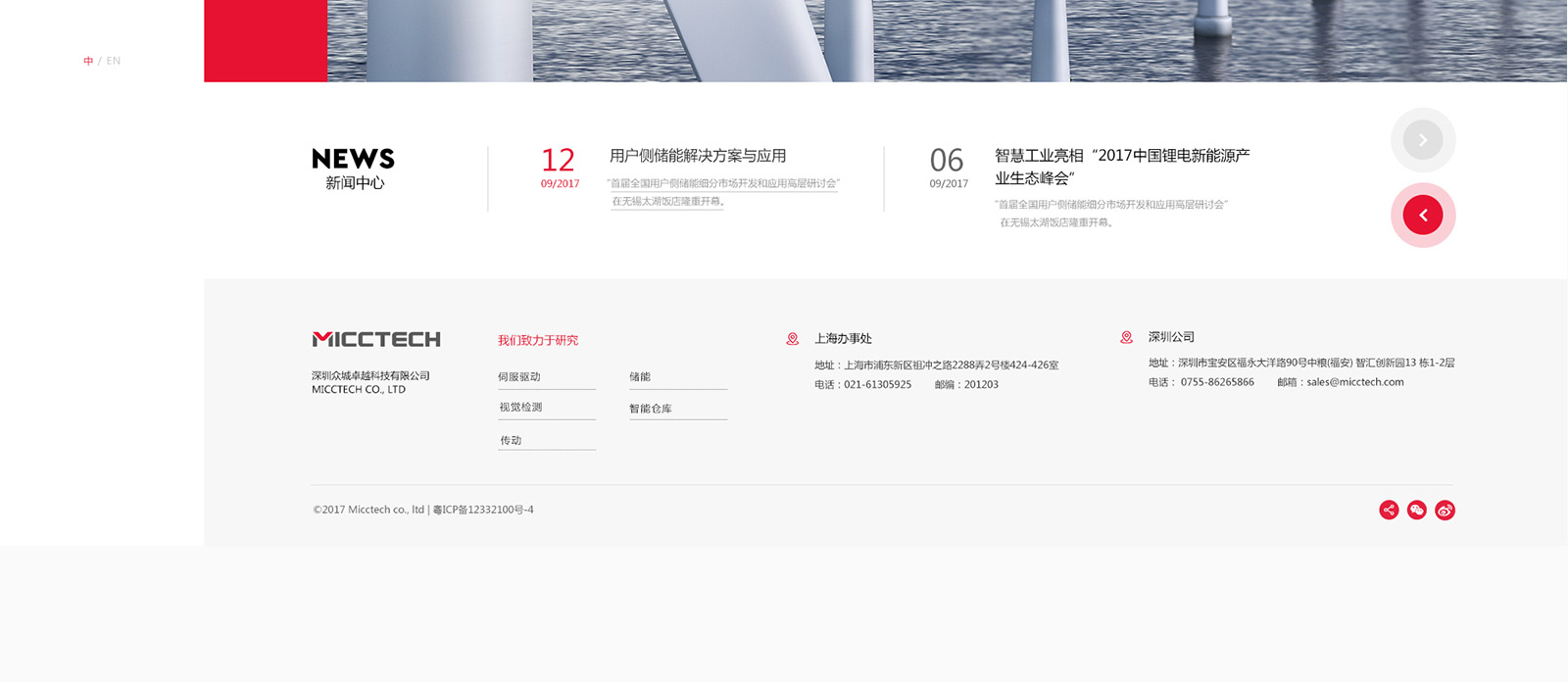The width and height of the screenshot is (1568, 682).
Task: Select the 中 Chinese language option
Action: [x=88, y=61]
